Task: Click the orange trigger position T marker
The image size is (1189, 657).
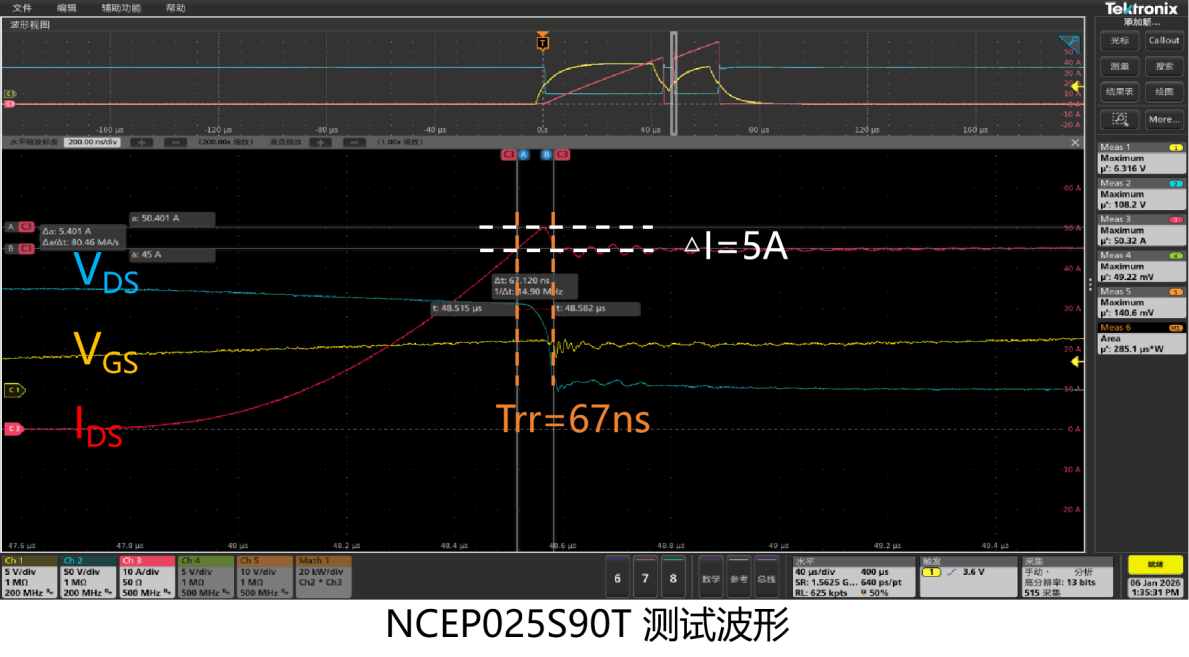Action: pyautogui.click(x=542, y=43)
